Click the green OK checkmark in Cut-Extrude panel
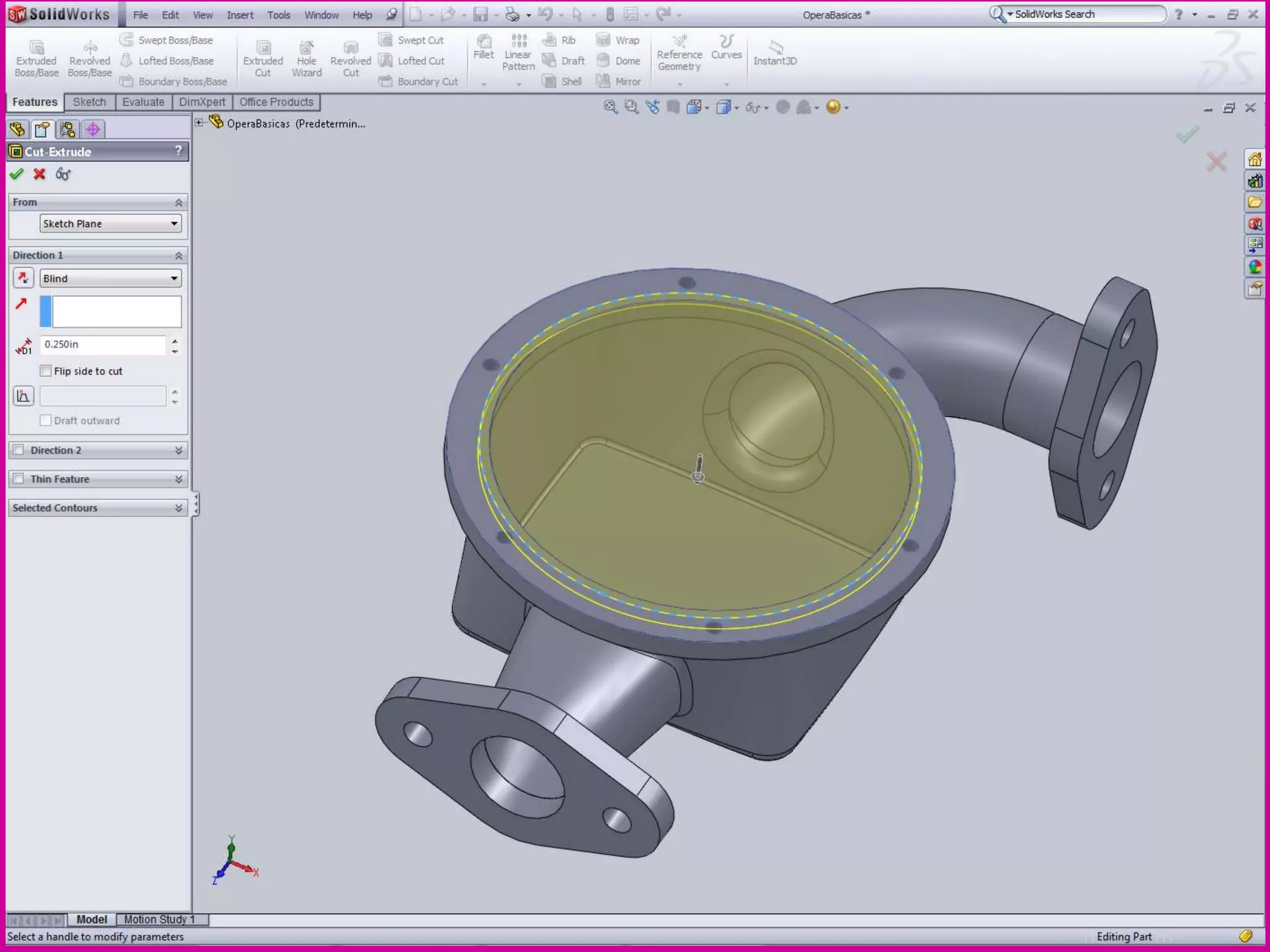This screenshot has height=952, width=1270. click(17, 174)
